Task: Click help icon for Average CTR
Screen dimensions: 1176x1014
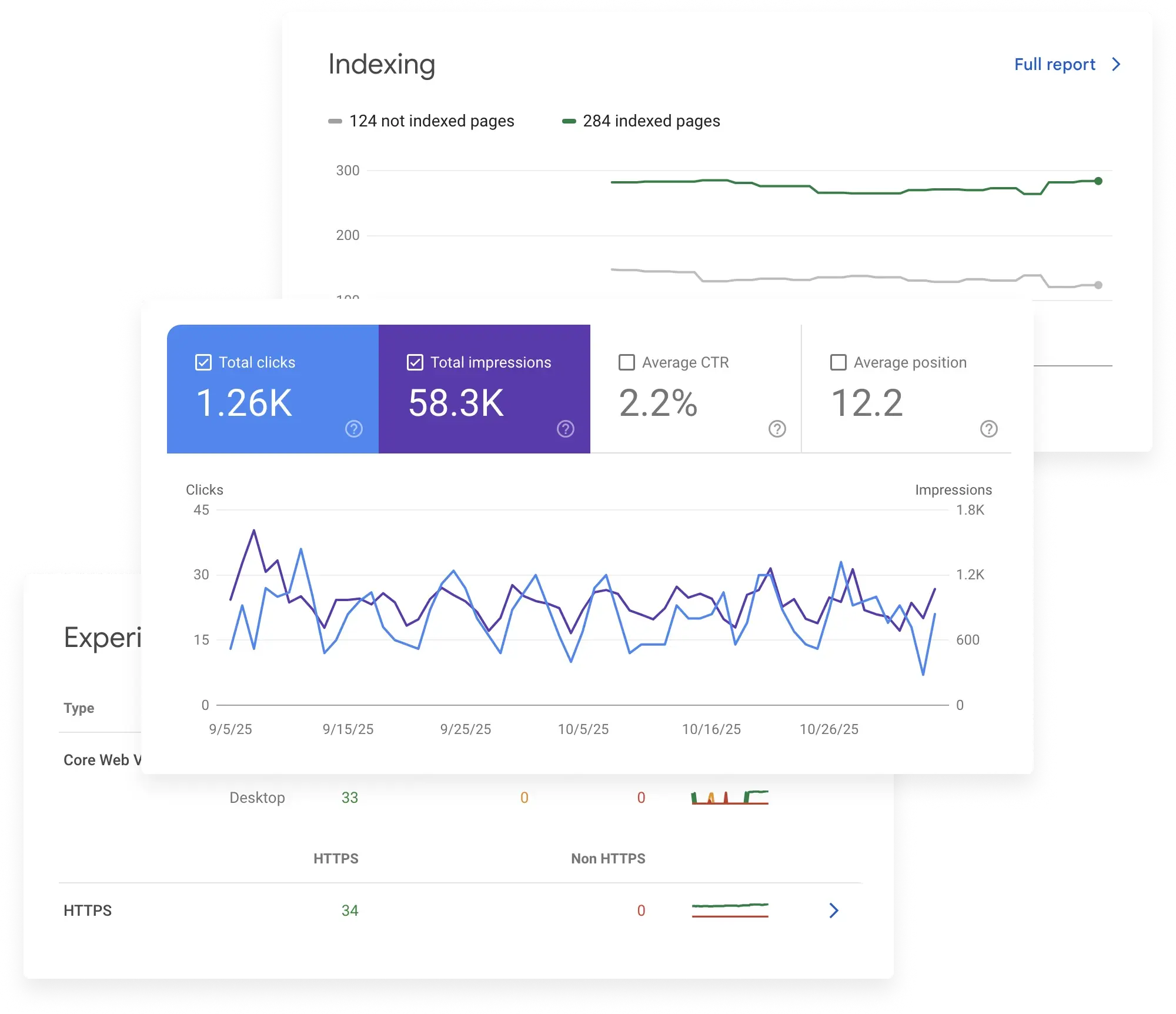Action: [777, 429]
